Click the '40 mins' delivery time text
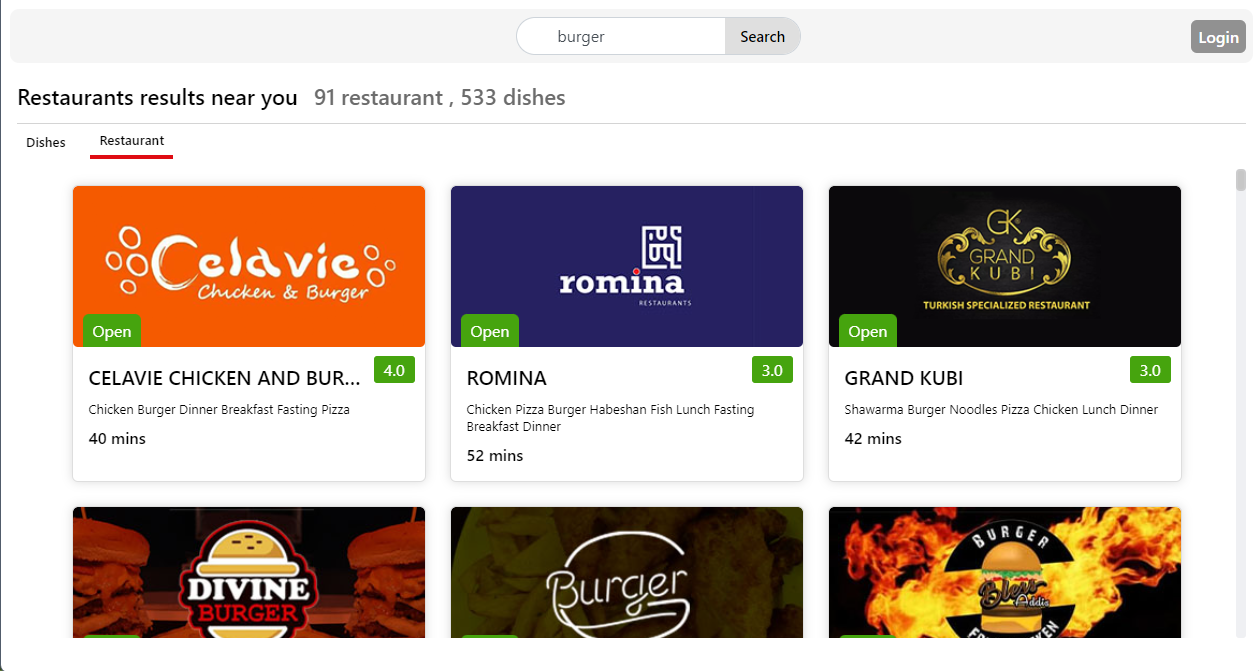This screenshot has height=671, width=1259. [117, 438]
